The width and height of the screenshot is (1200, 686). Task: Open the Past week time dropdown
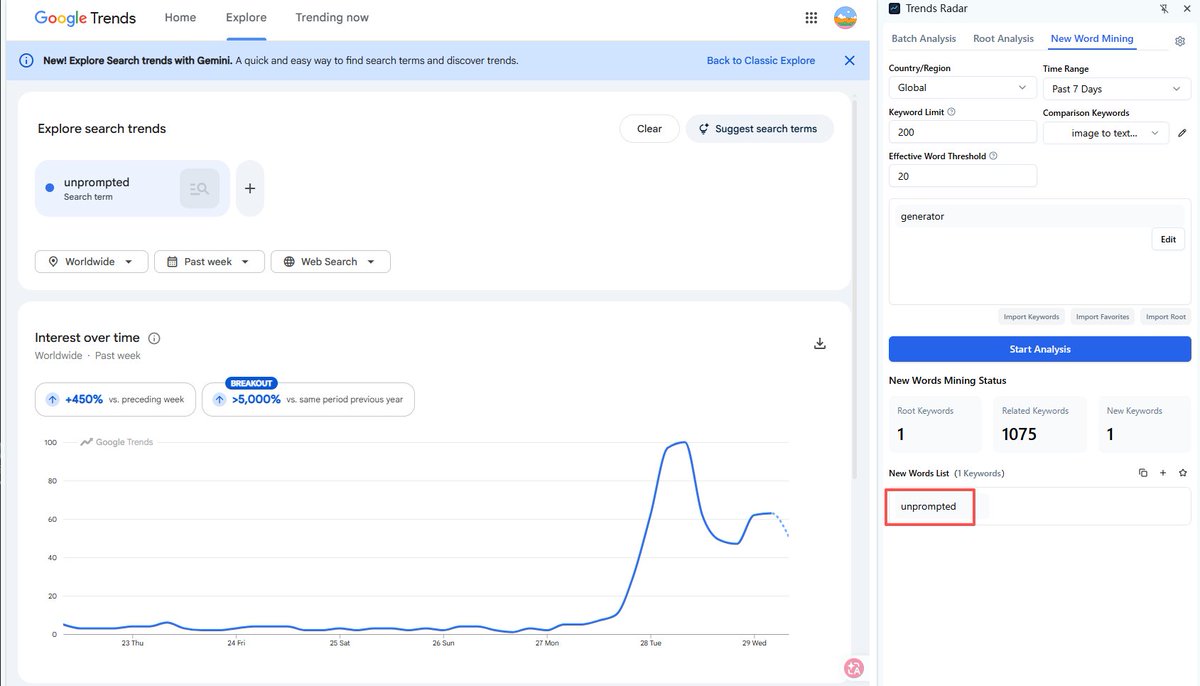209,261
